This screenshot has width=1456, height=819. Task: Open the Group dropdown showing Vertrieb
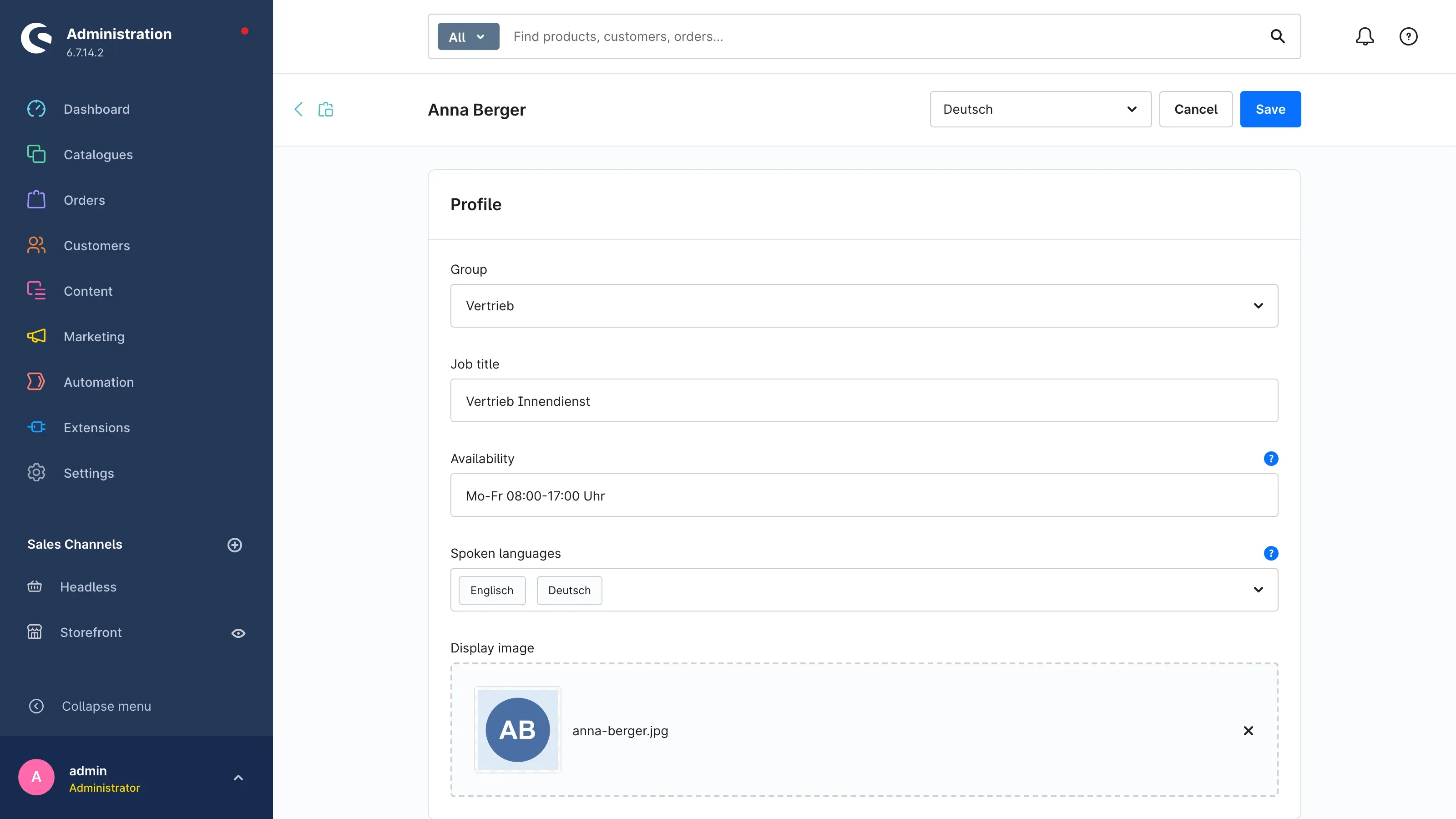pyautogui.click(x=864, y=306)
